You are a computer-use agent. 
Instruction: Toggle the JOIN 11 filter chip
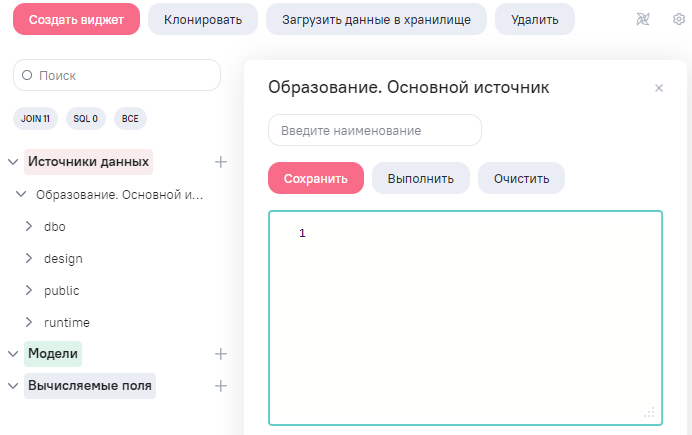[35, 118]
